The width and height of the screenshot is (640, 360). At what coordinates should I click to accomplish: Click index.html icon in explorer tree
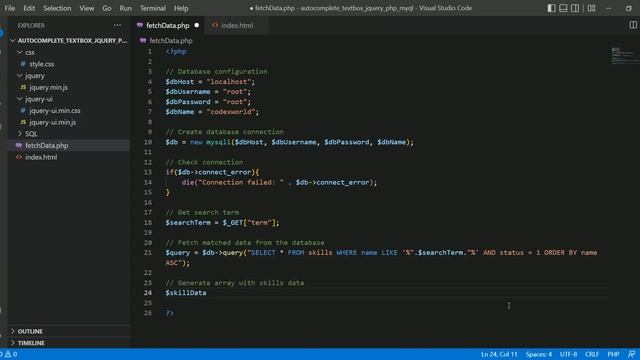19,157
